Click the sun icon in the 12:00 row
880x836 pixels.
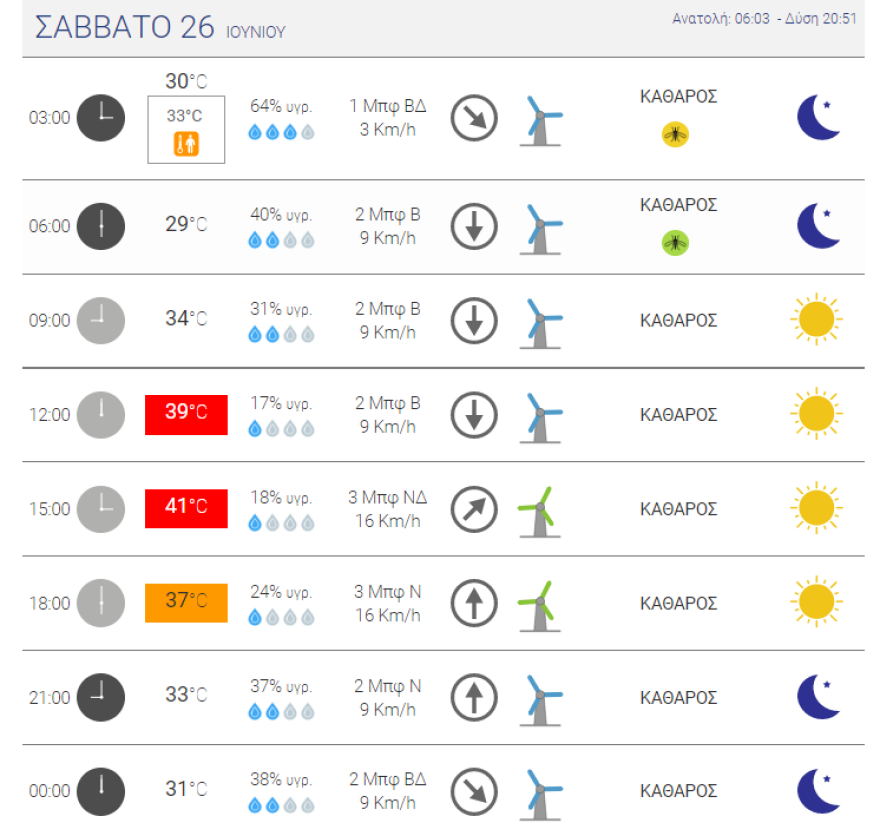tap(816, 414)
